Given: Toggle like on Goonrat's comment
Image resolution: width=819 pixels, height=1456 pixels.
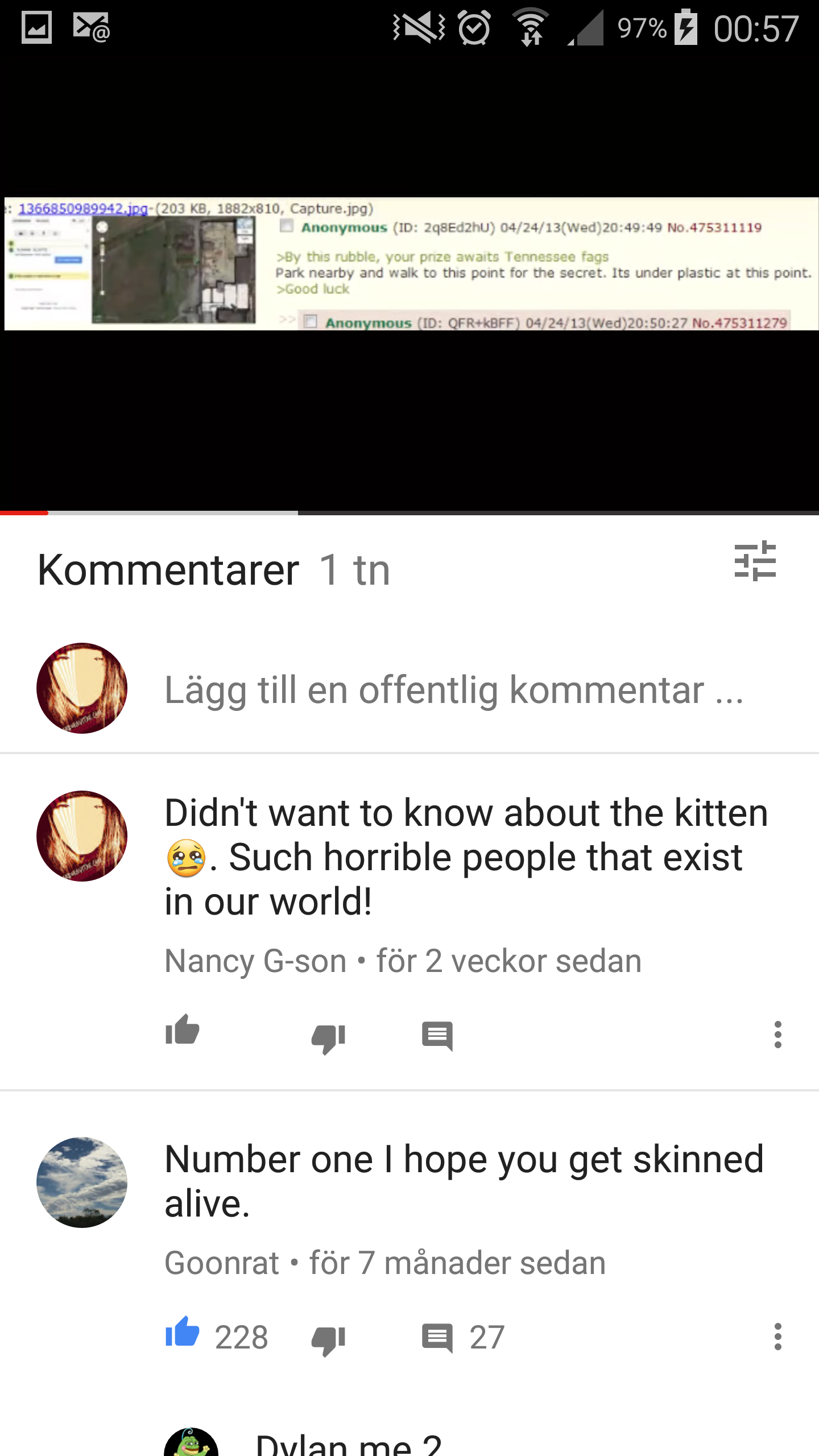Looking at the screenshot, I should pos(182,1331).
